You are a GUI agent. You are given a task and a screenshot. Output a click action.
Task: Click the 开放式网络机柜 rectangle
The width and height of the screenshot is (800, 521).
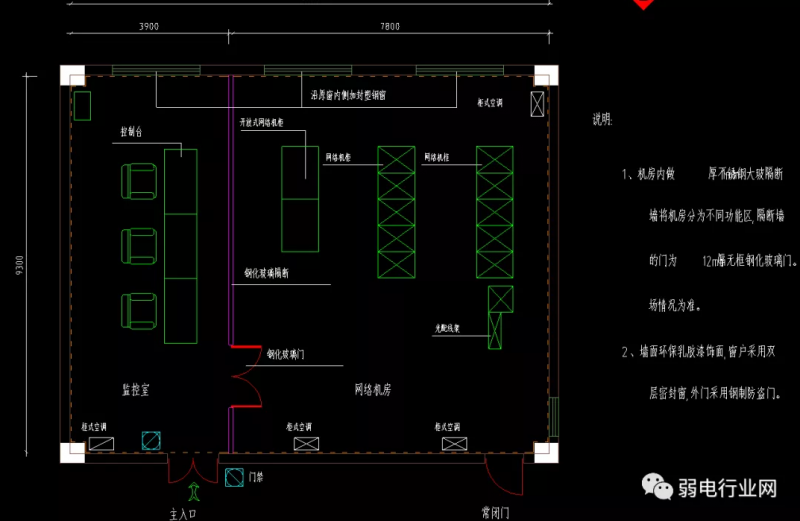pyautogui.click(x=299, y=198)
